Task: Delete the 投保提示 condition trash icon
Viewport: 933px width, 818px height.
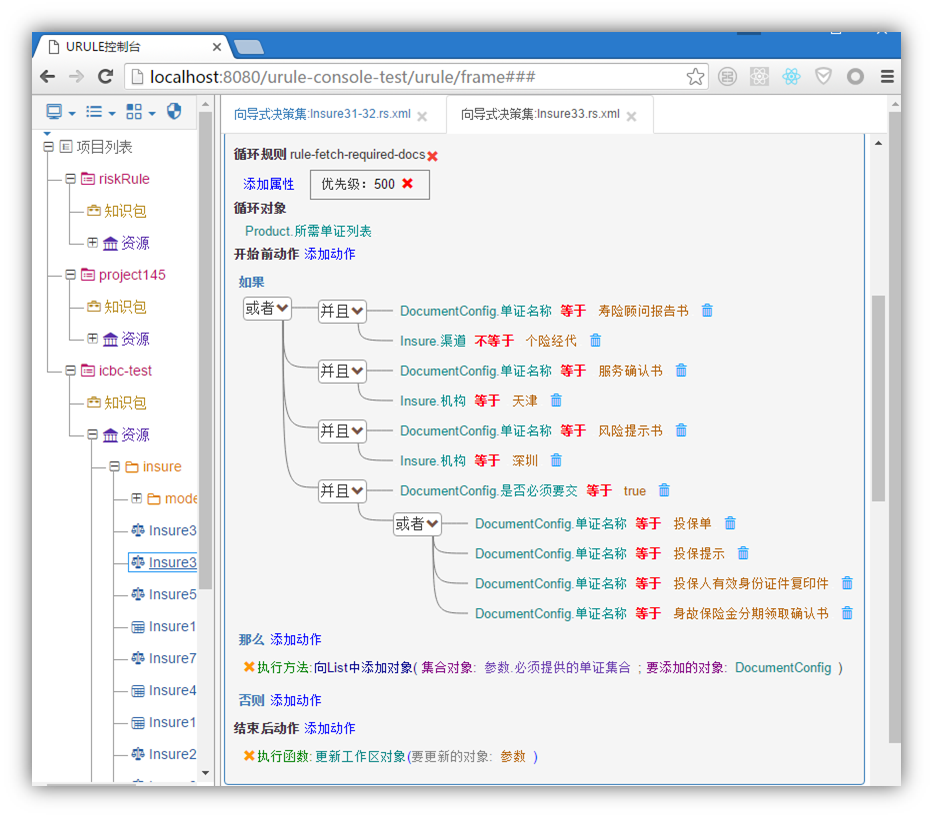Action: coord(743,553)
